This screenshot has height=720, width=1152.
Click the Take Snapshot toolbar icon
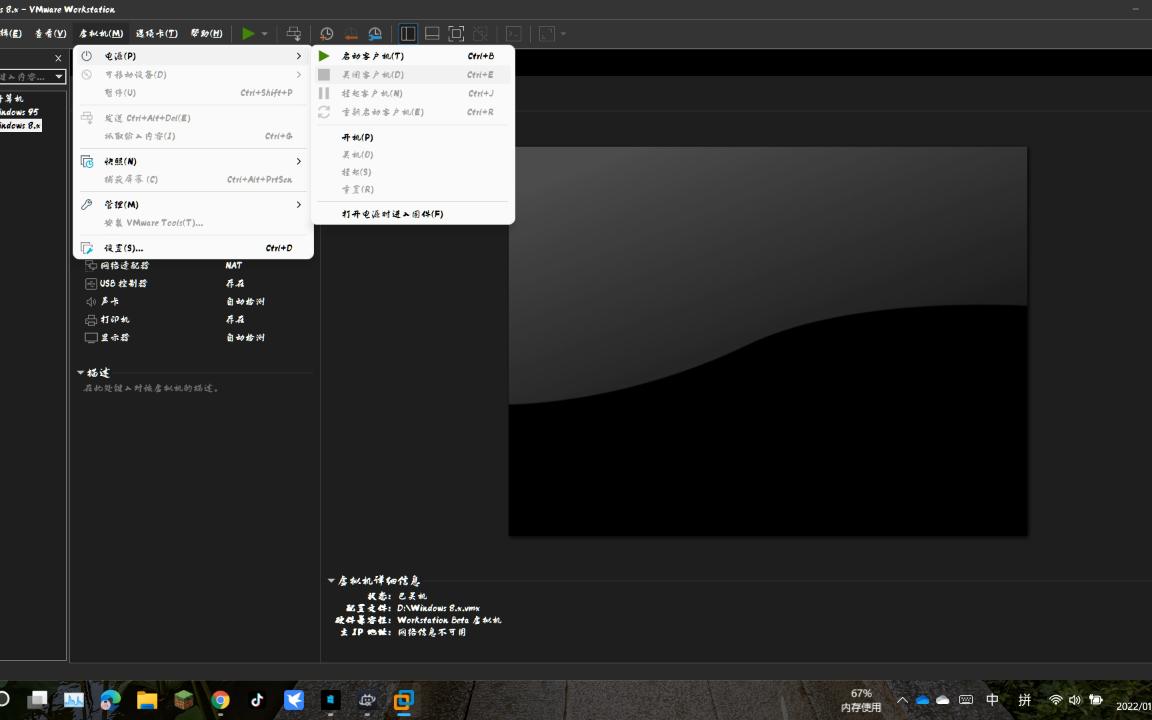pyautogui.click(x=327, y=33)
